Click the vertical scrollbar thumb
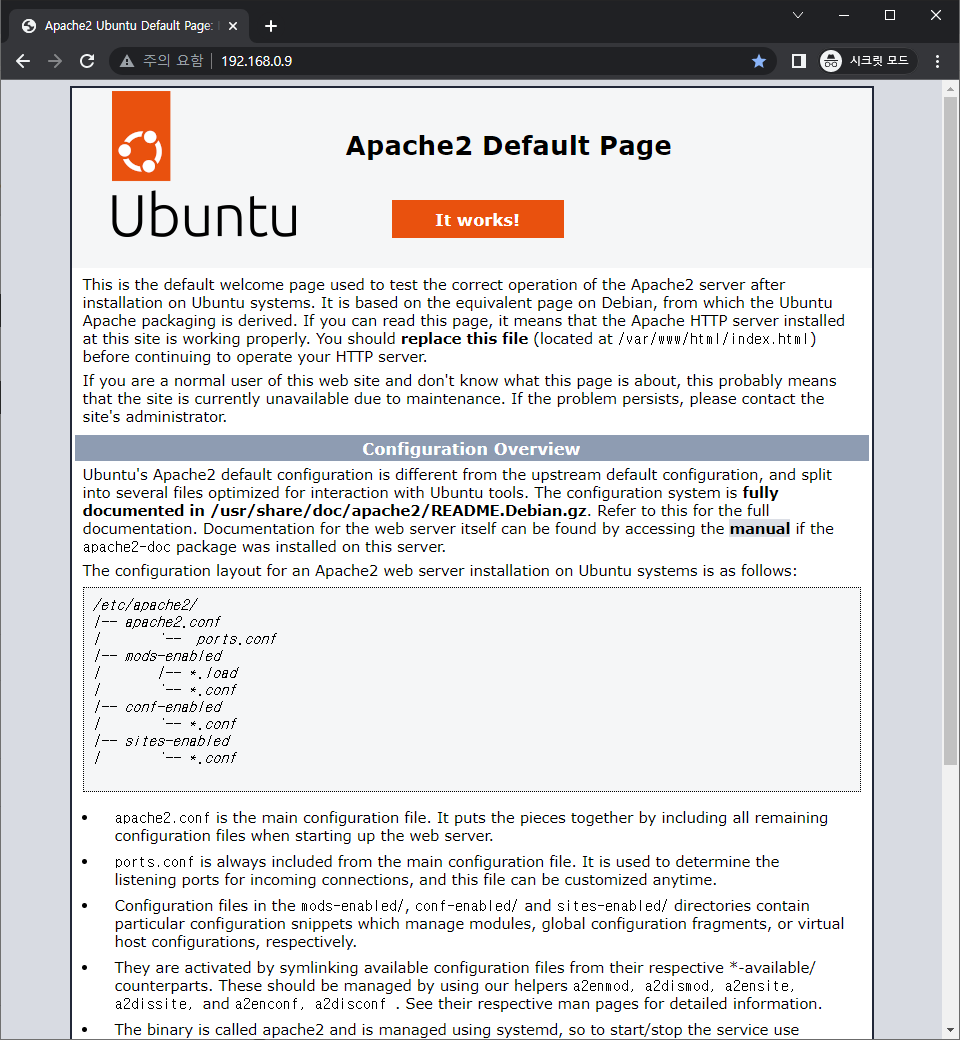 coord(950,430)
